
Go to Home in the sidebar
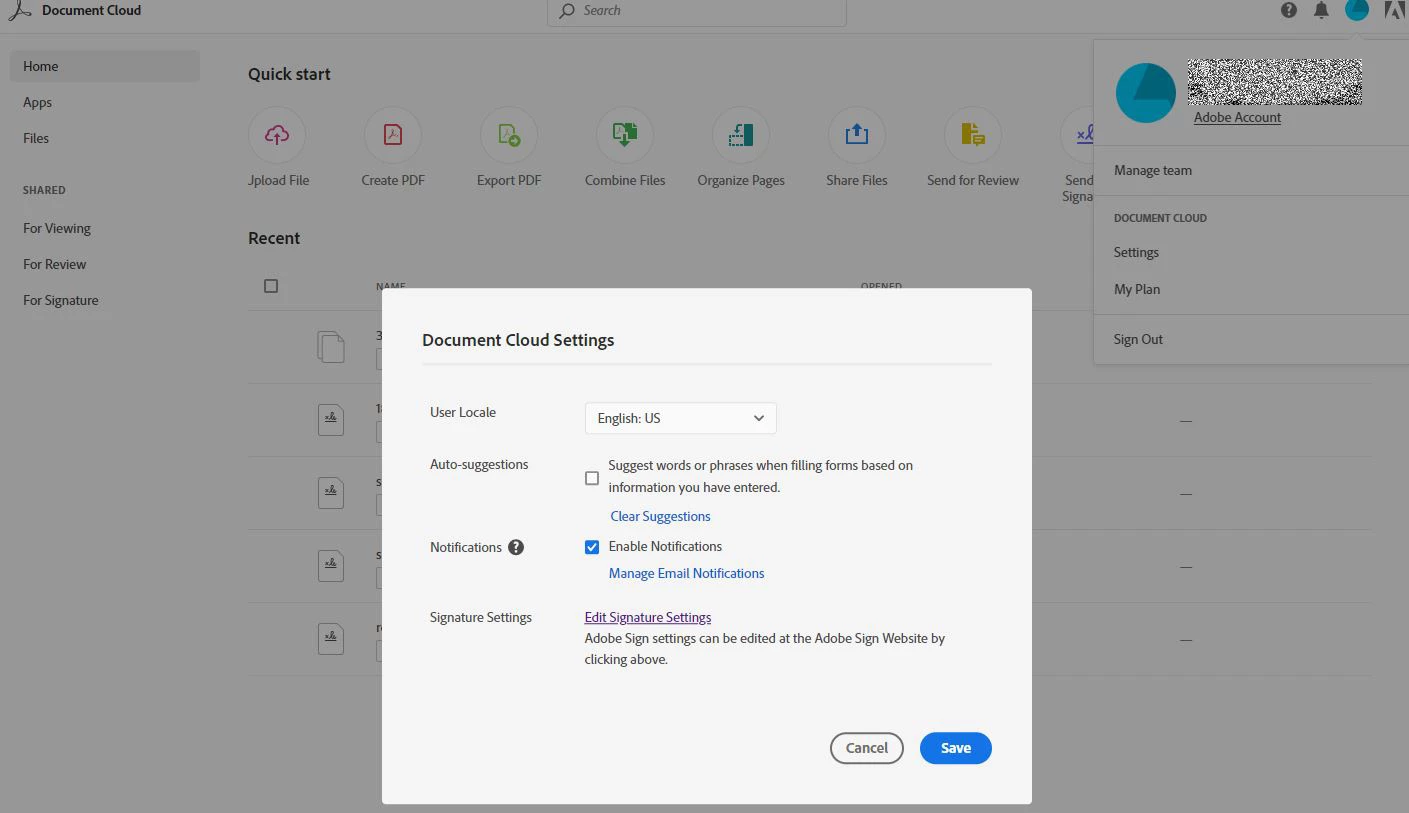(105, 66)
